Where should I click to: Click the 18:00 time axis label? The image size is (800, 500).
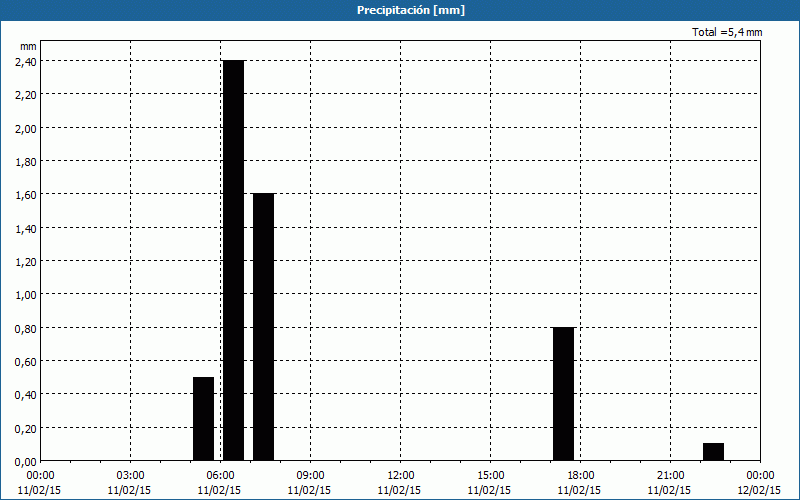click(x=581, y=476)
